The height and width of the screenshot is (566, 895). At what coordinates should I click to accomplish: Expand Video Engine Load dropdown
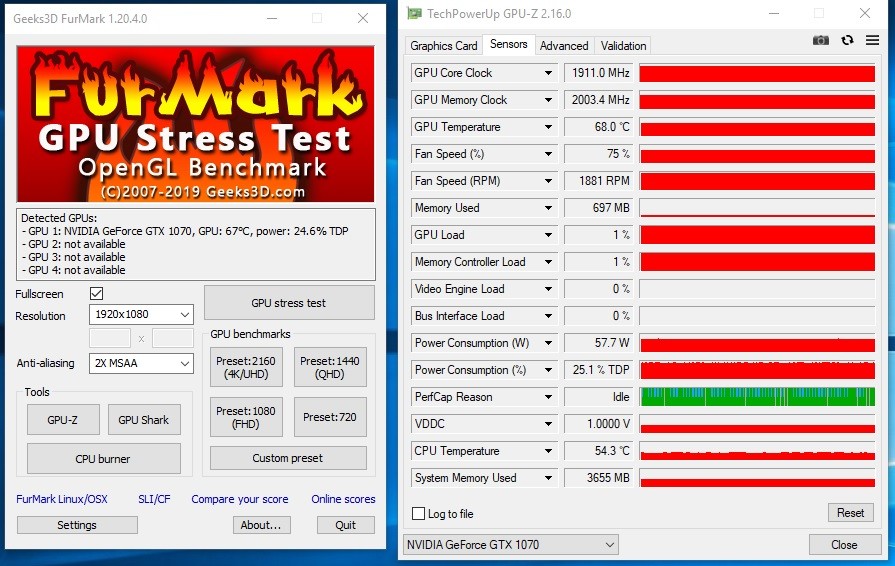548,289
